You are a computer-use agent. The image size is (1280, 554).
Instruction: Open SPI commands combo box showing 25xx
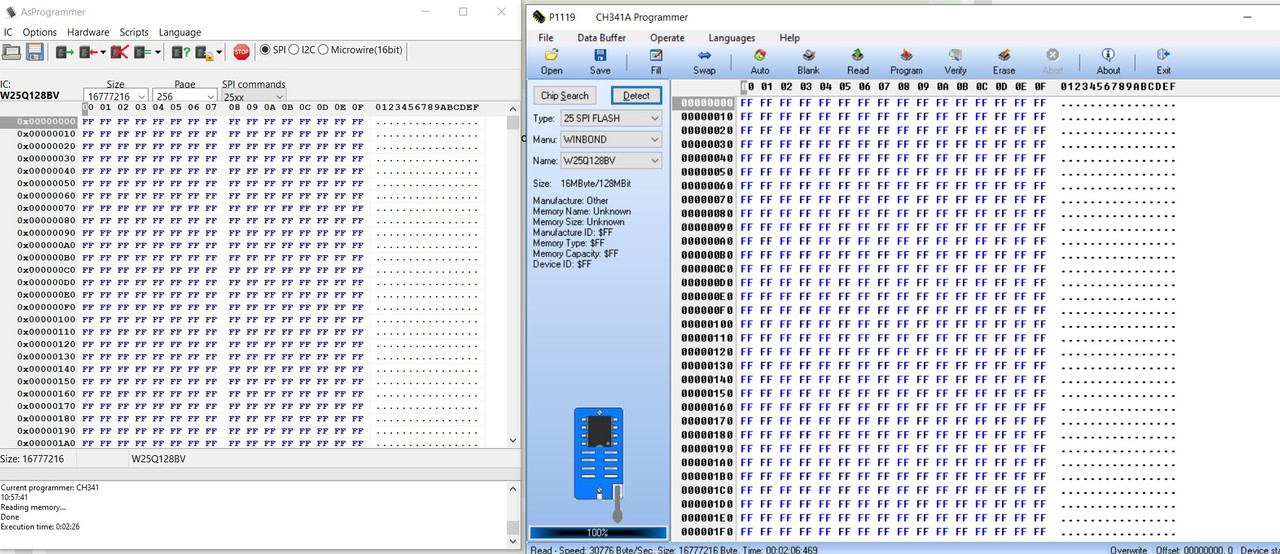click(253, 97)
